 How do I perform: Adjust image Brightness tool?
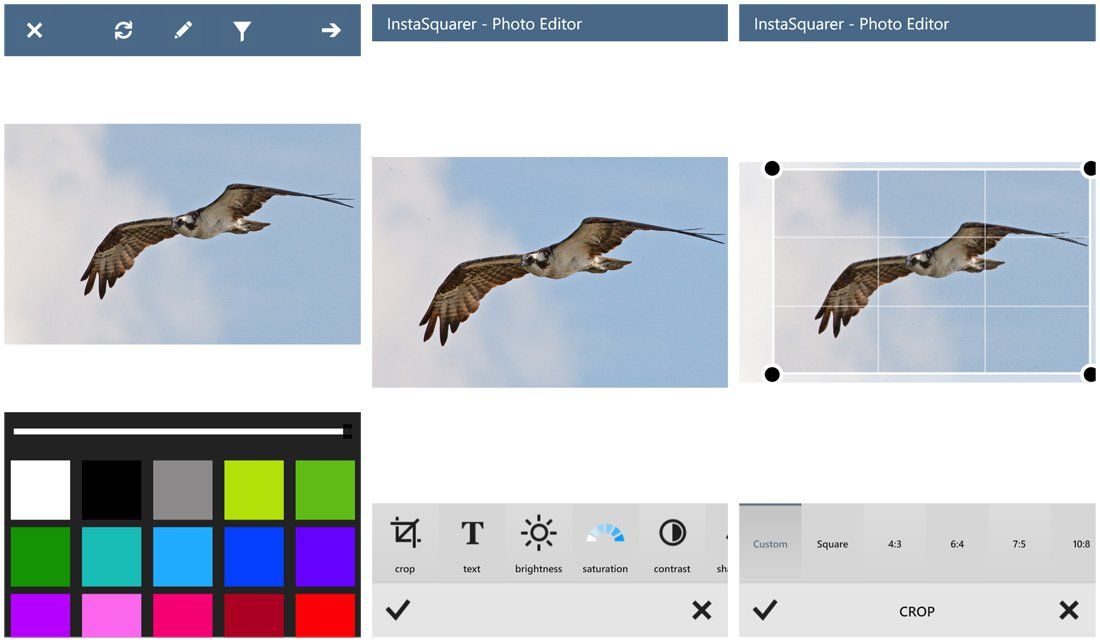click(x=538, y=541)
